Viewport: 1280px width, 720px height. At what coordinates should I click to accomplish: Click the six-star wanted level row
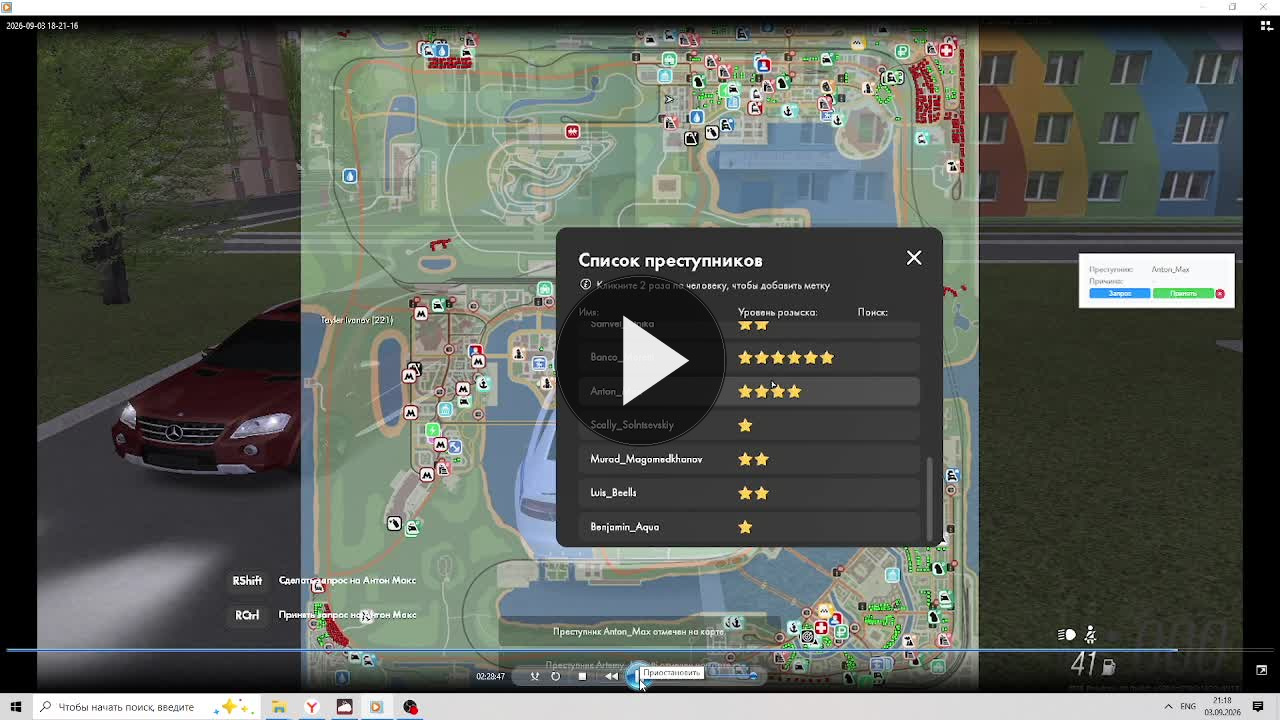click(x=750, y=357)
